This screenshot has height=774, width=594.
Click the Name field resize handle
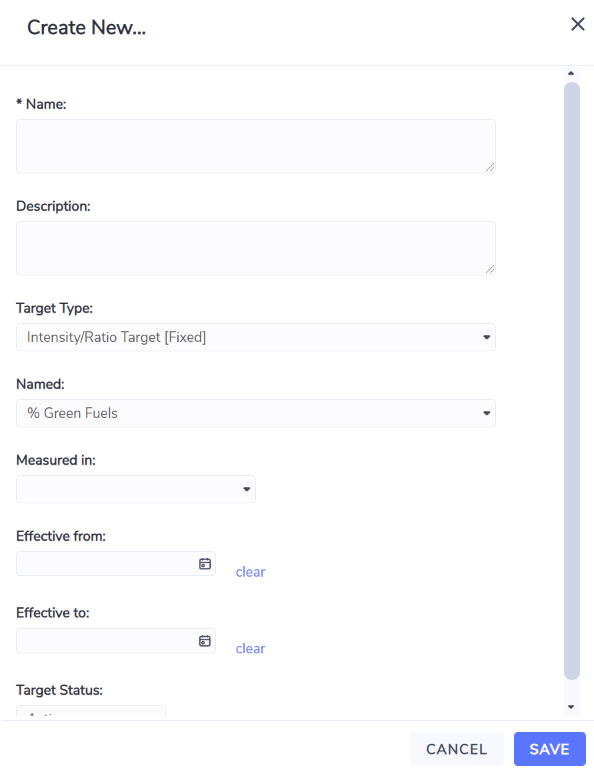click(x=490, y=168)
